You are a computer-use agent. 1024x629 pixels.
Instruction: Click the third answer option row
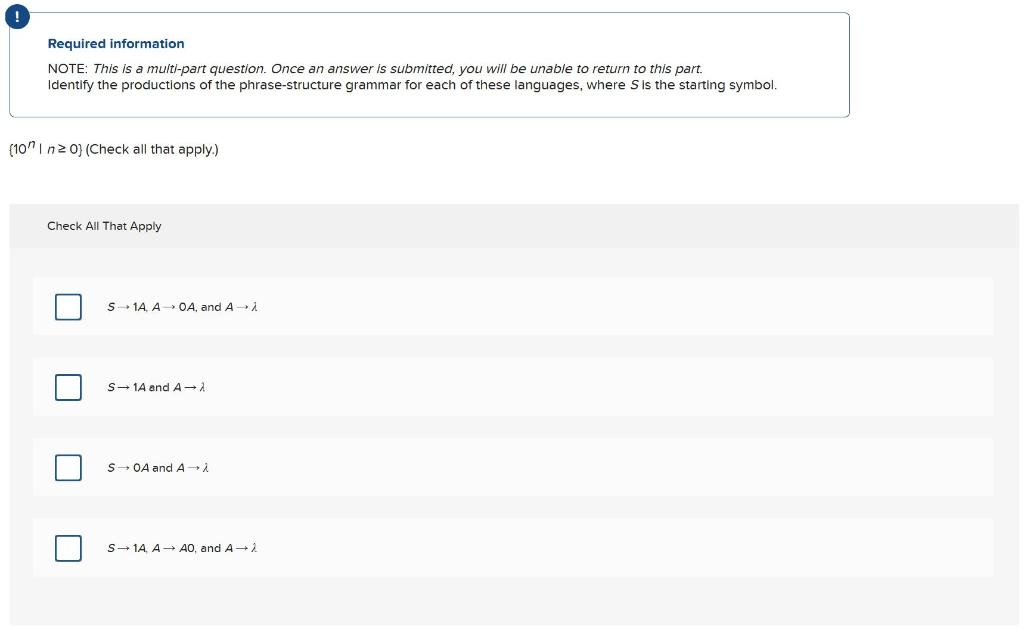pyautogui.click(x=500, y=467)
